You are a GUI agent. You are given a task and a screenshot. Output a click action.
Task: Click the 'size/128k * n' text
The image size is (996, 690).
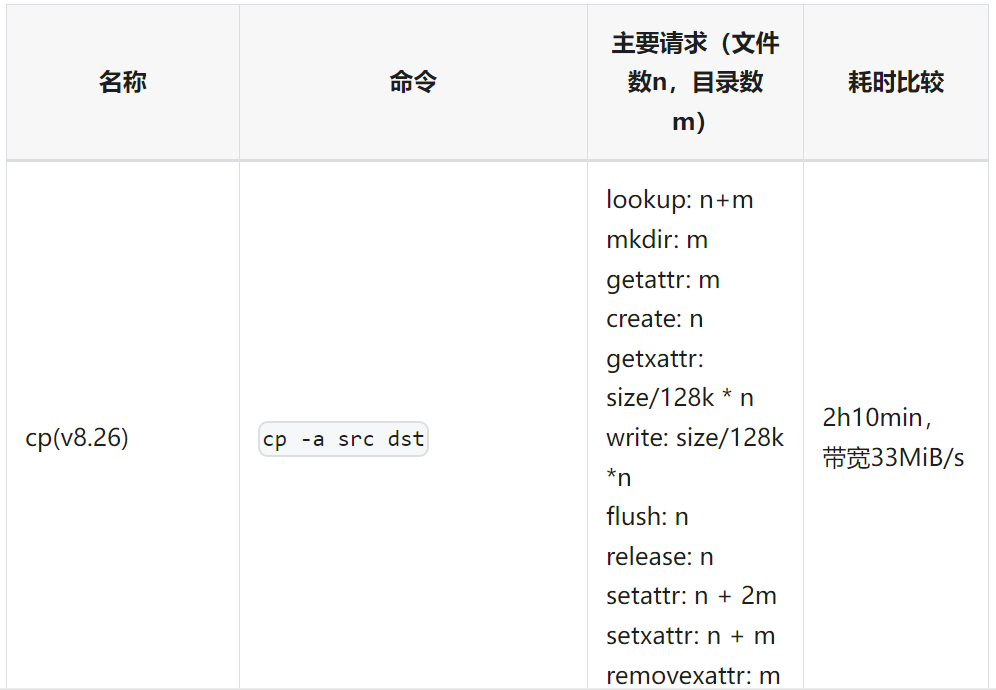[680, 398]
